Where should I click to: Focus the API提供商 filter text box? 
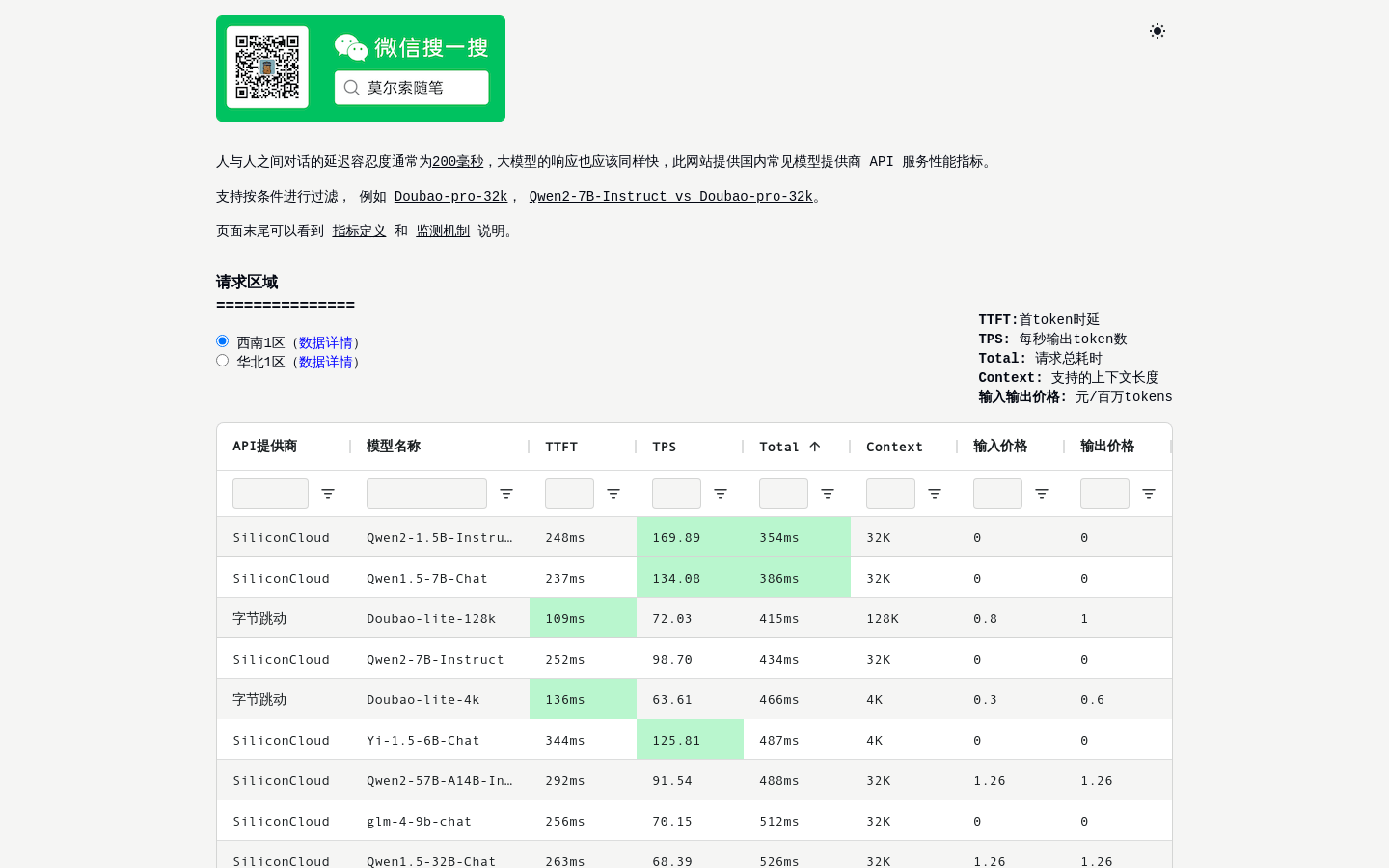270,494
